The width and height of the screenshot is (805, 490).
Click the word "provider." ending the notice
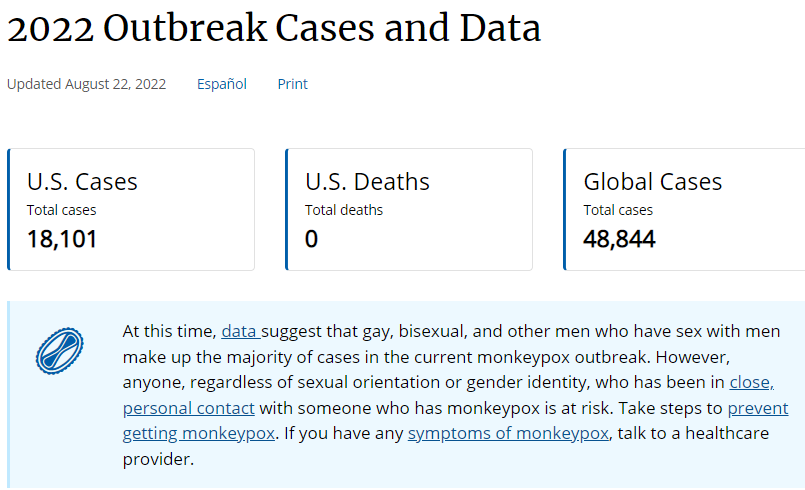pyautogui.click(x=158, y=459)
